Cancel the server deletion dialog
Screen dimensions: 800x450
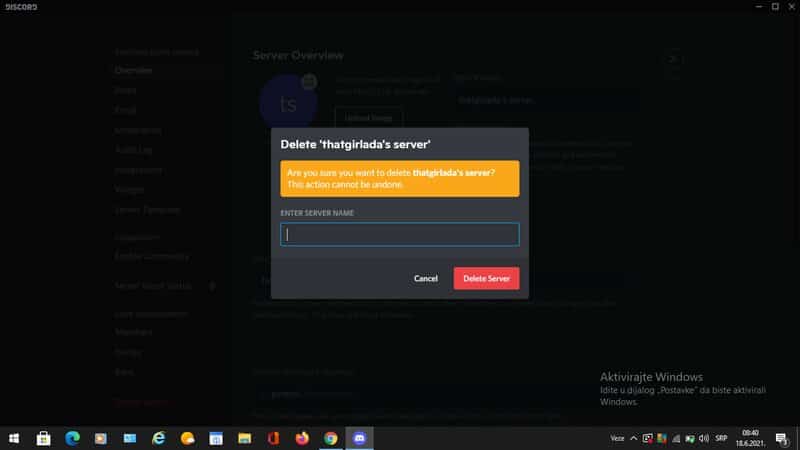point(426,278)
